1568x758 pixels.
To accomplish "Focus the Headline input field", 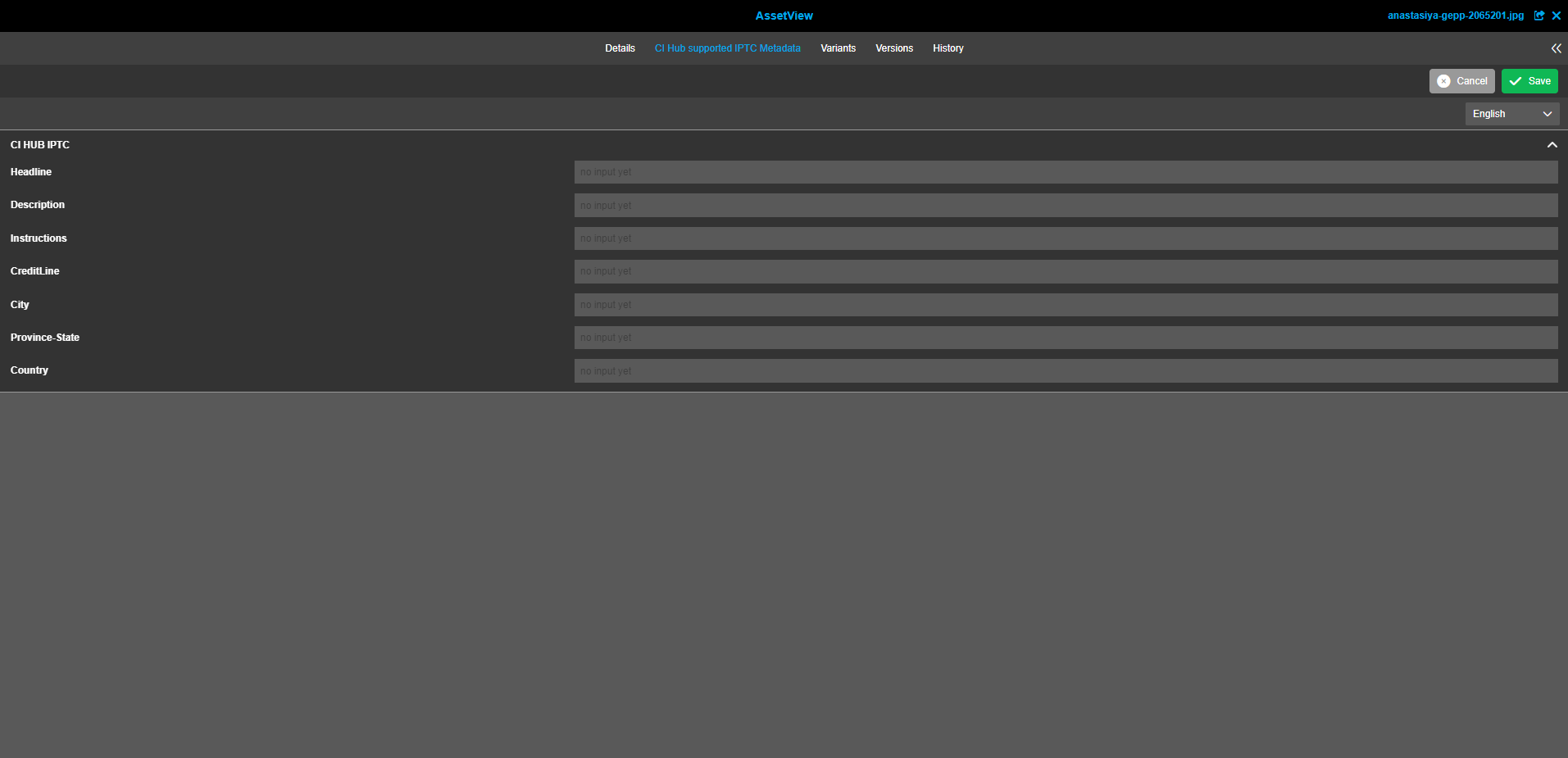I will coord(1066,172).
